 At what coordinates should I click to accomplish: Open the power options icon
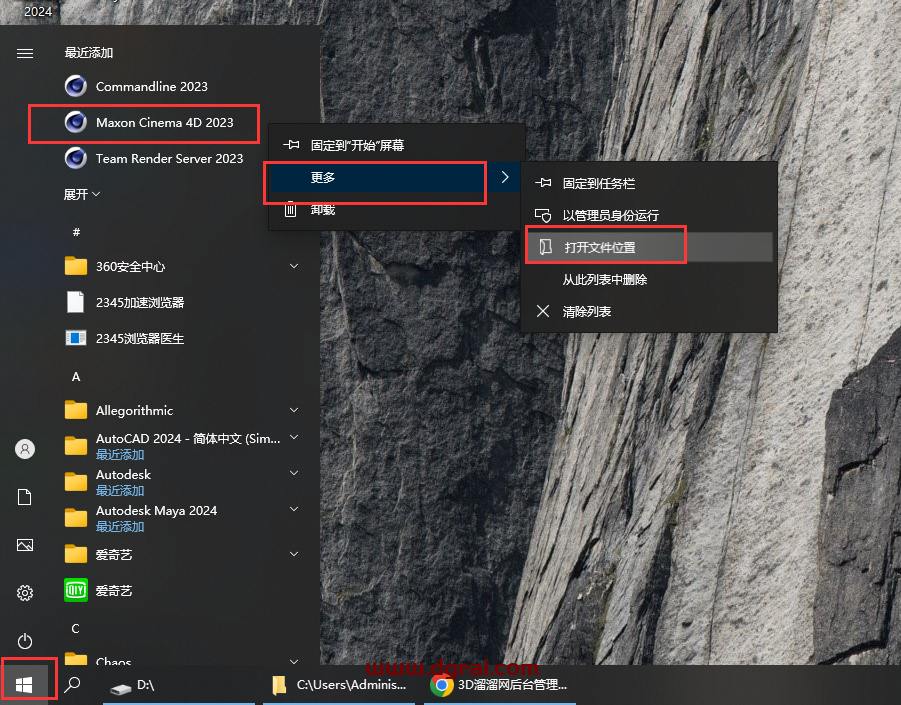[x=25, y=641]
